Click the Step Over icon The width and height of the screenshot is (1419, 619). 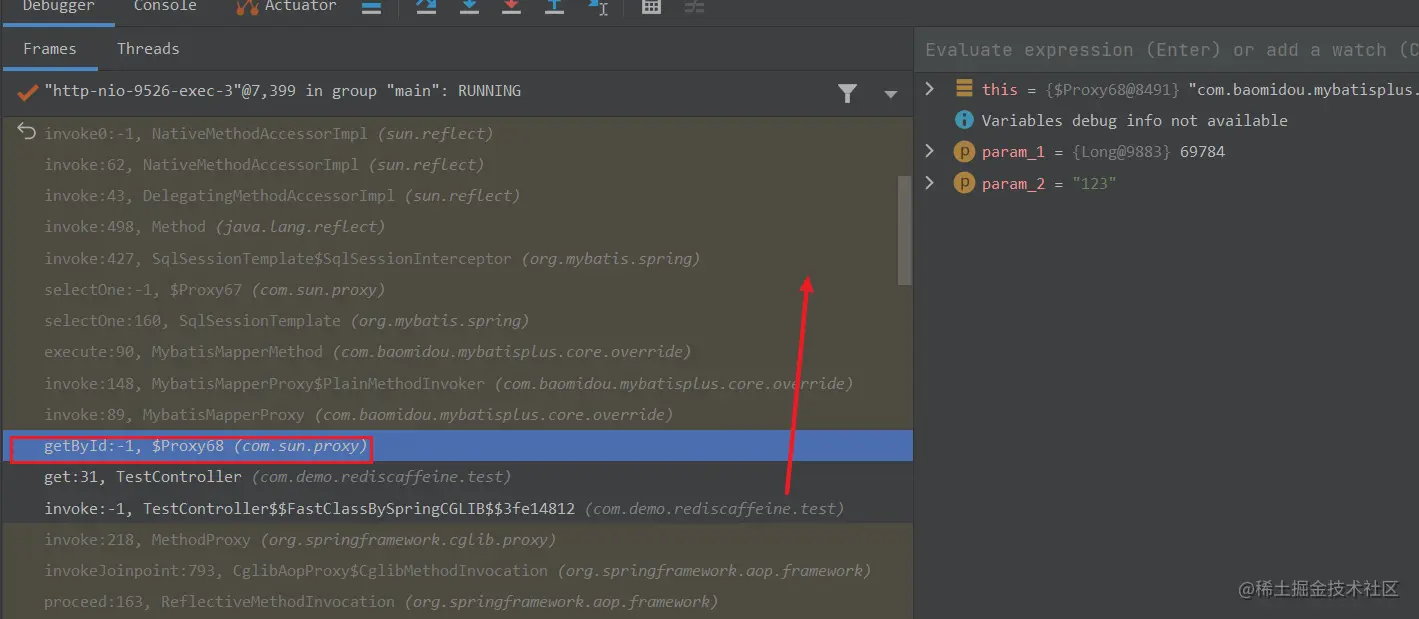click(x=426, y=7)
